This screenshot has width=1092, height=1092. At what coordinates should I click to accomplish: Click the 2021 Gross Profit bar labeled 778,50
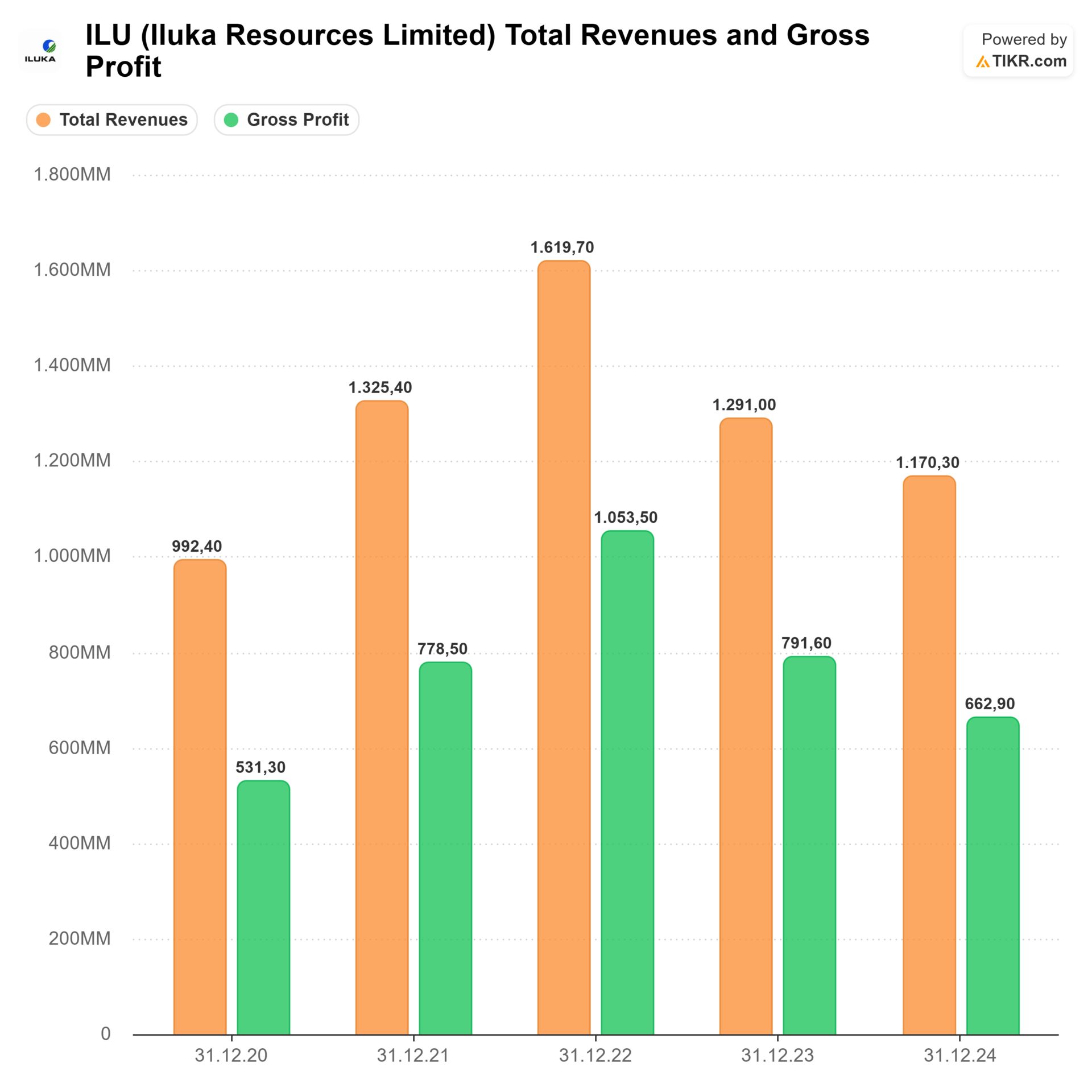445,847
